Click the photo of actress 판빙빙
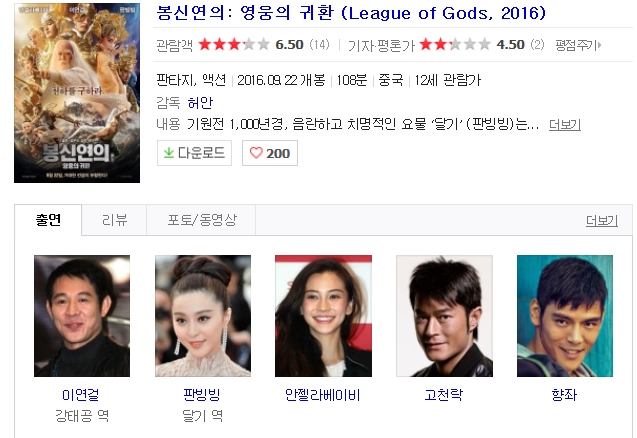The height and width of the screenshot is (438, 637). pos(203,316)
